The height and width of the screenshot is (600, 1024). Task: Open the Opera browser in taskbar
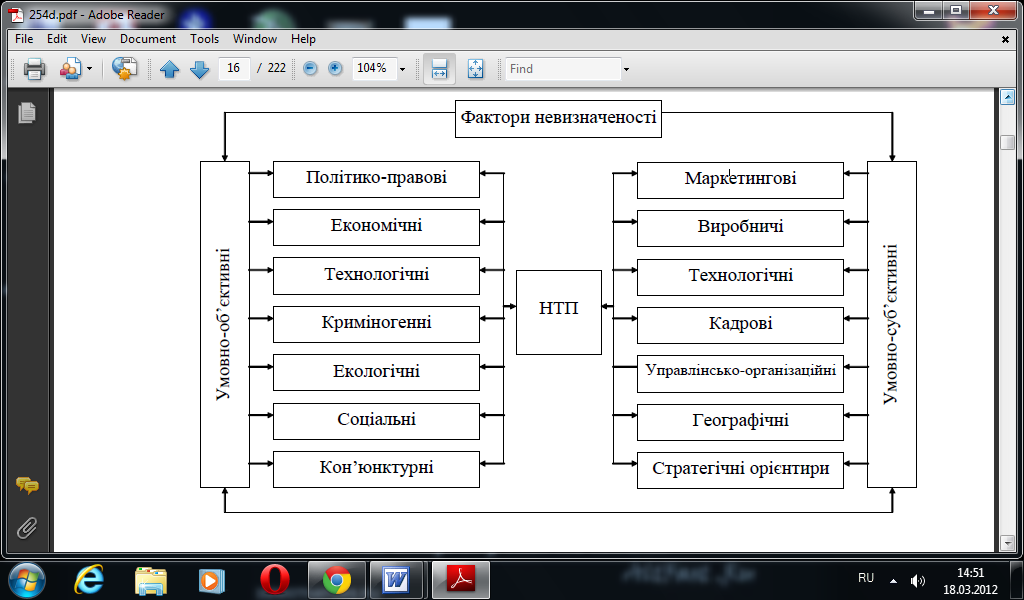[275, 580]
